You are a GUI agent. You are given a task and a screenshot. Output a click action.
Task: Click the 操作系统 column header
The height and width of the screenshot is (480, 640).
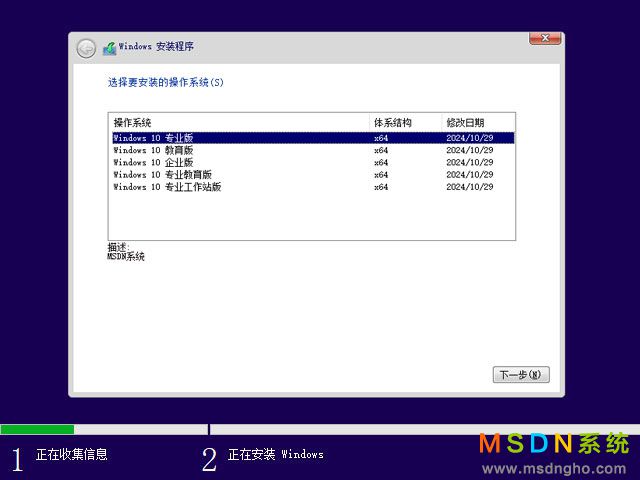(x=239, y=122)
